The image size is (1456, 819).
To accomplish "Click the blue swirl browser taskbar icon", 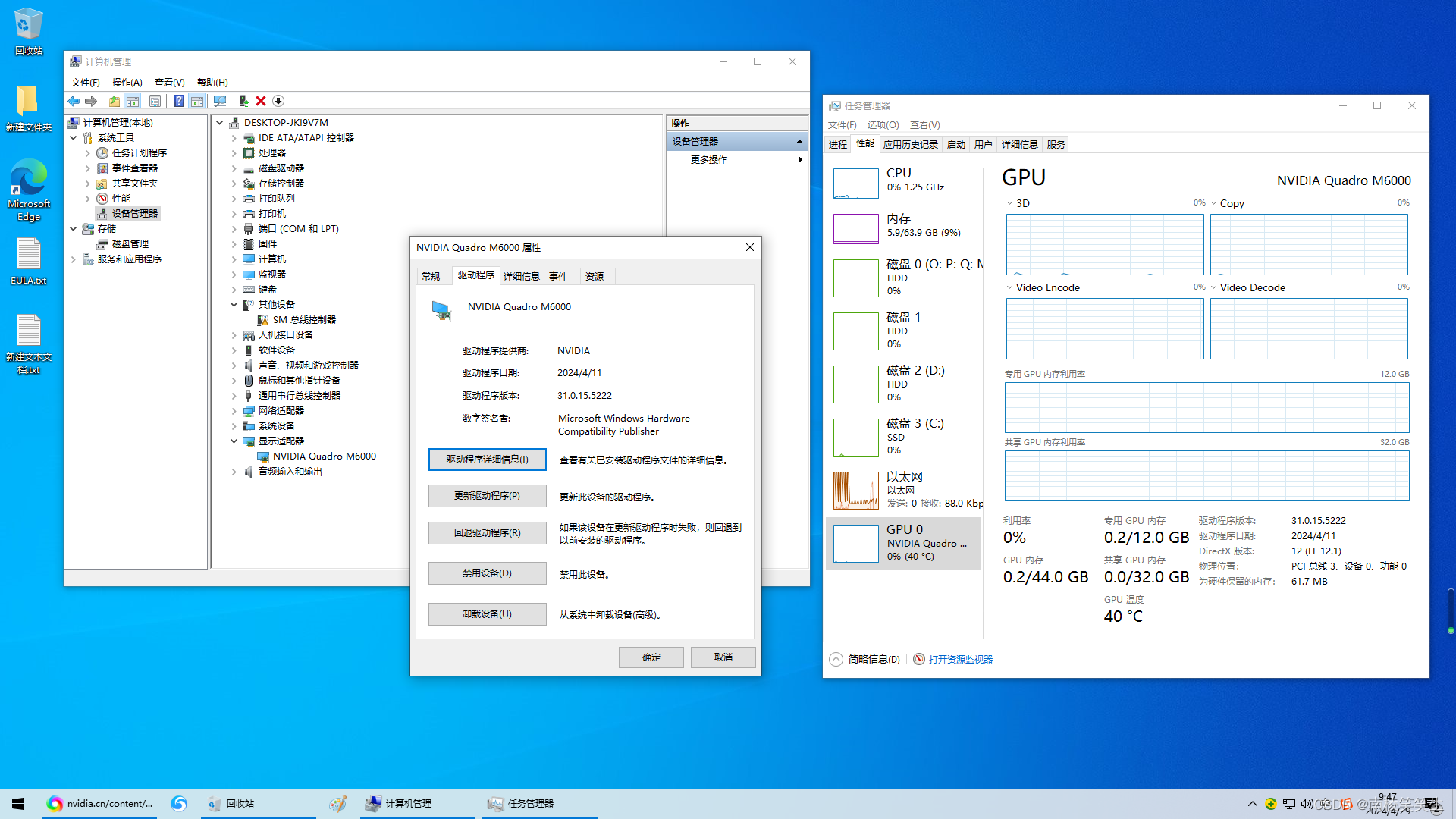I will click(179, 804).
